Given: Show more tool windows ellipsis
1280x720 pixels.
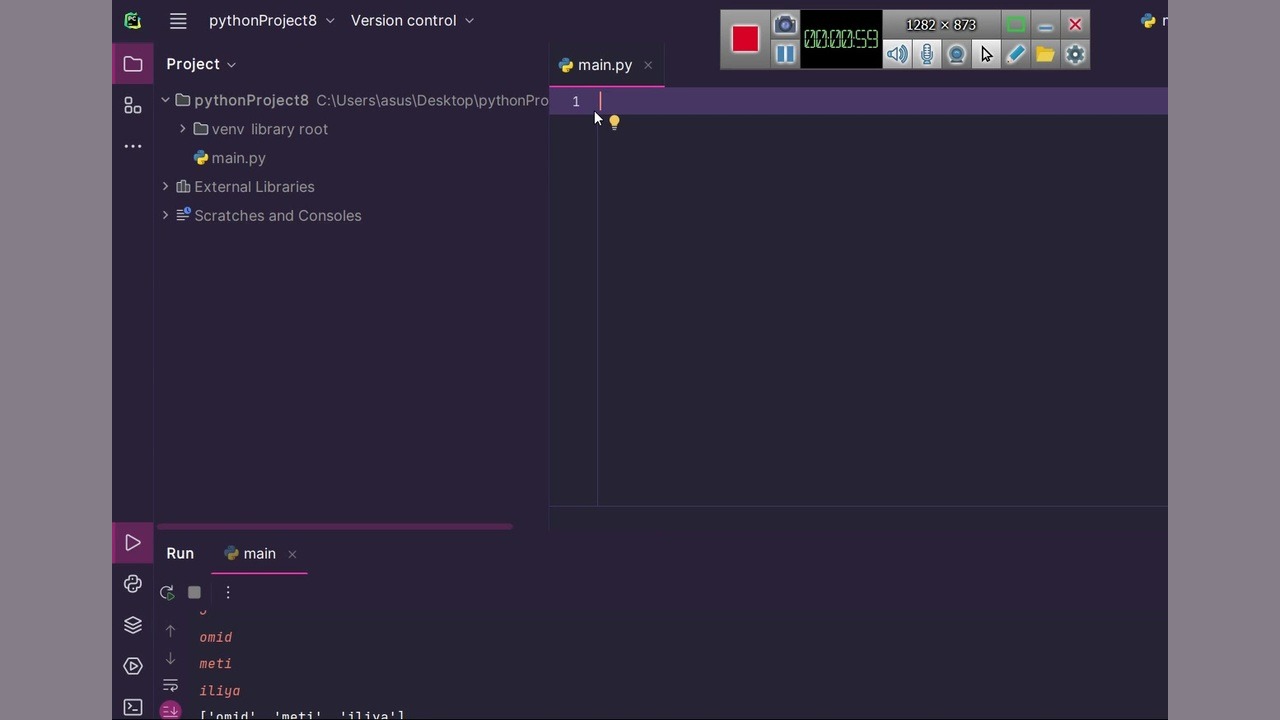Looking at the screenshot, I should point(133,146).
